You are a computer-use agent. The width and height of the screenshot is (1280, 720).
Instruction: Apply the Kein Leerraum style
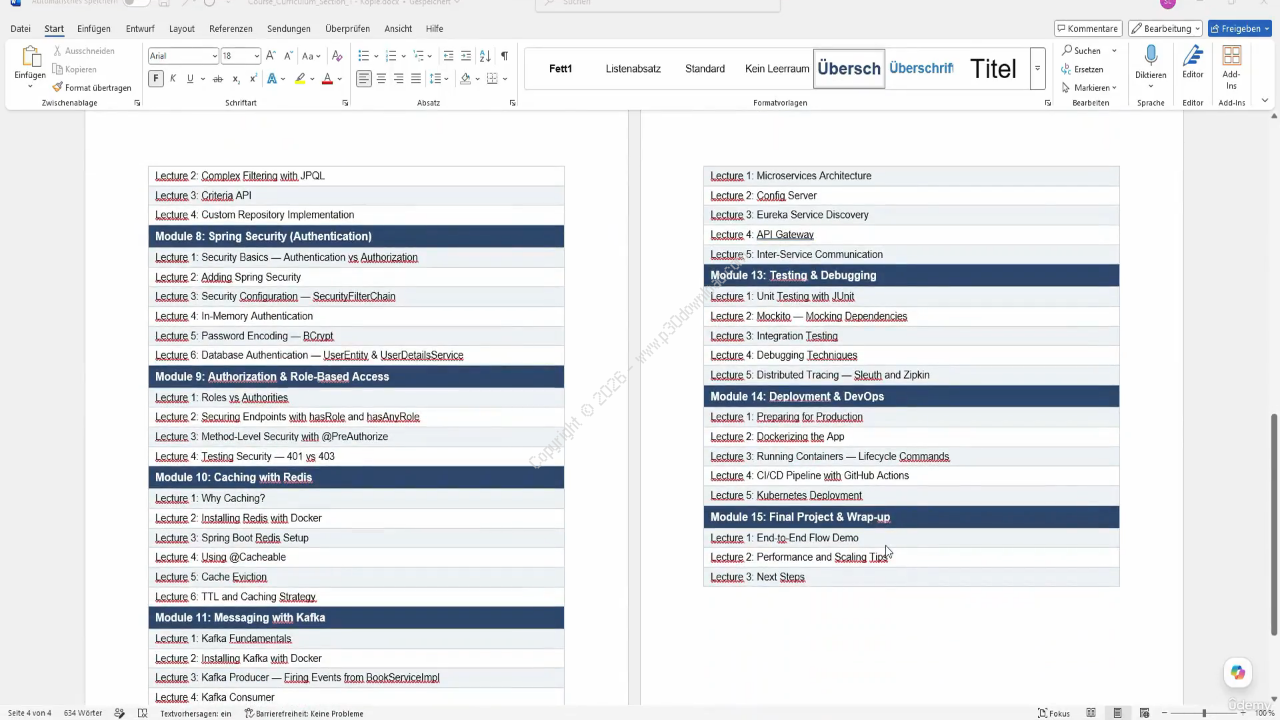coord(777,69)
